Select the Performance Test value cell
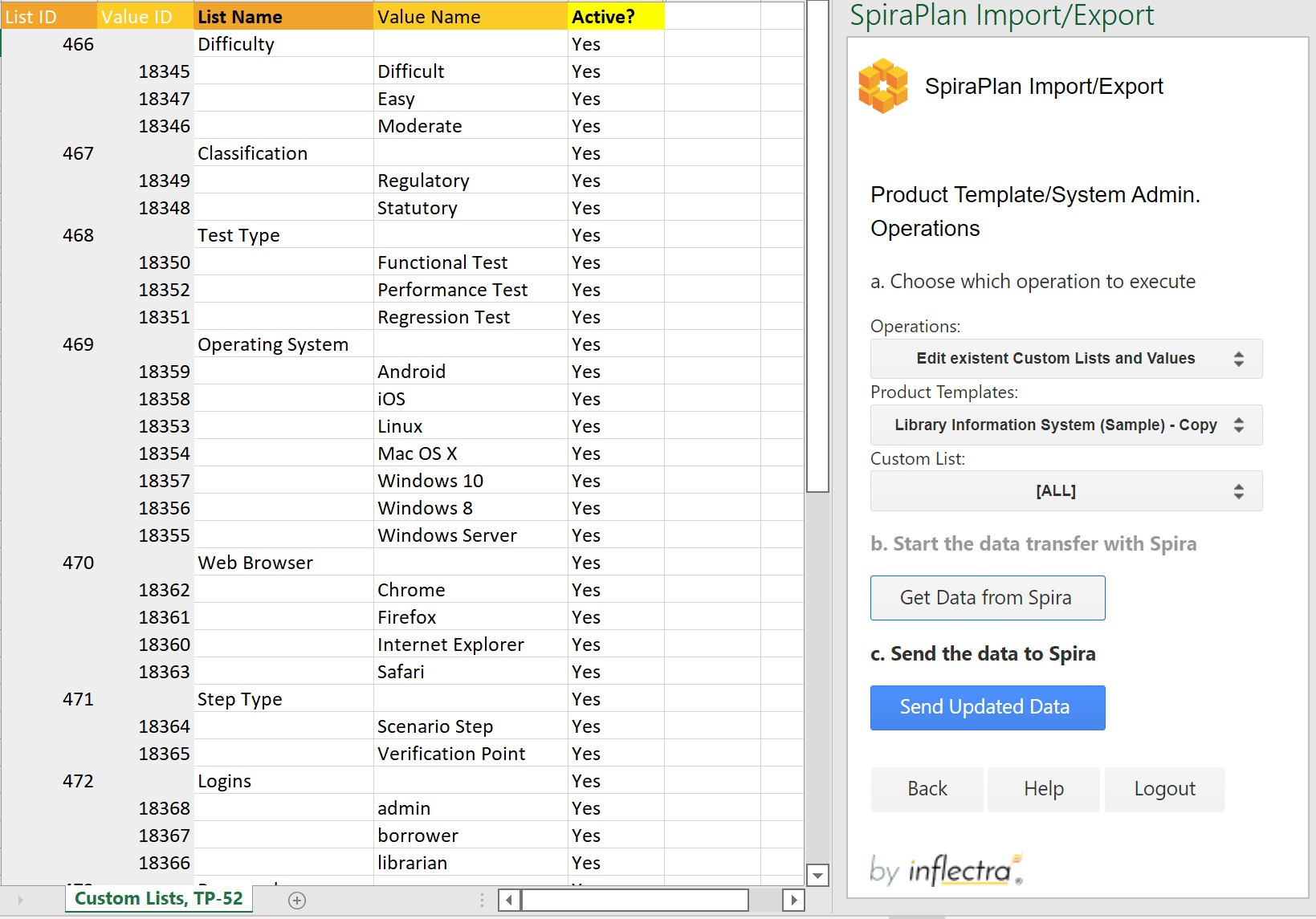The width and height of the screenshot is (1316, 919). 471,290
